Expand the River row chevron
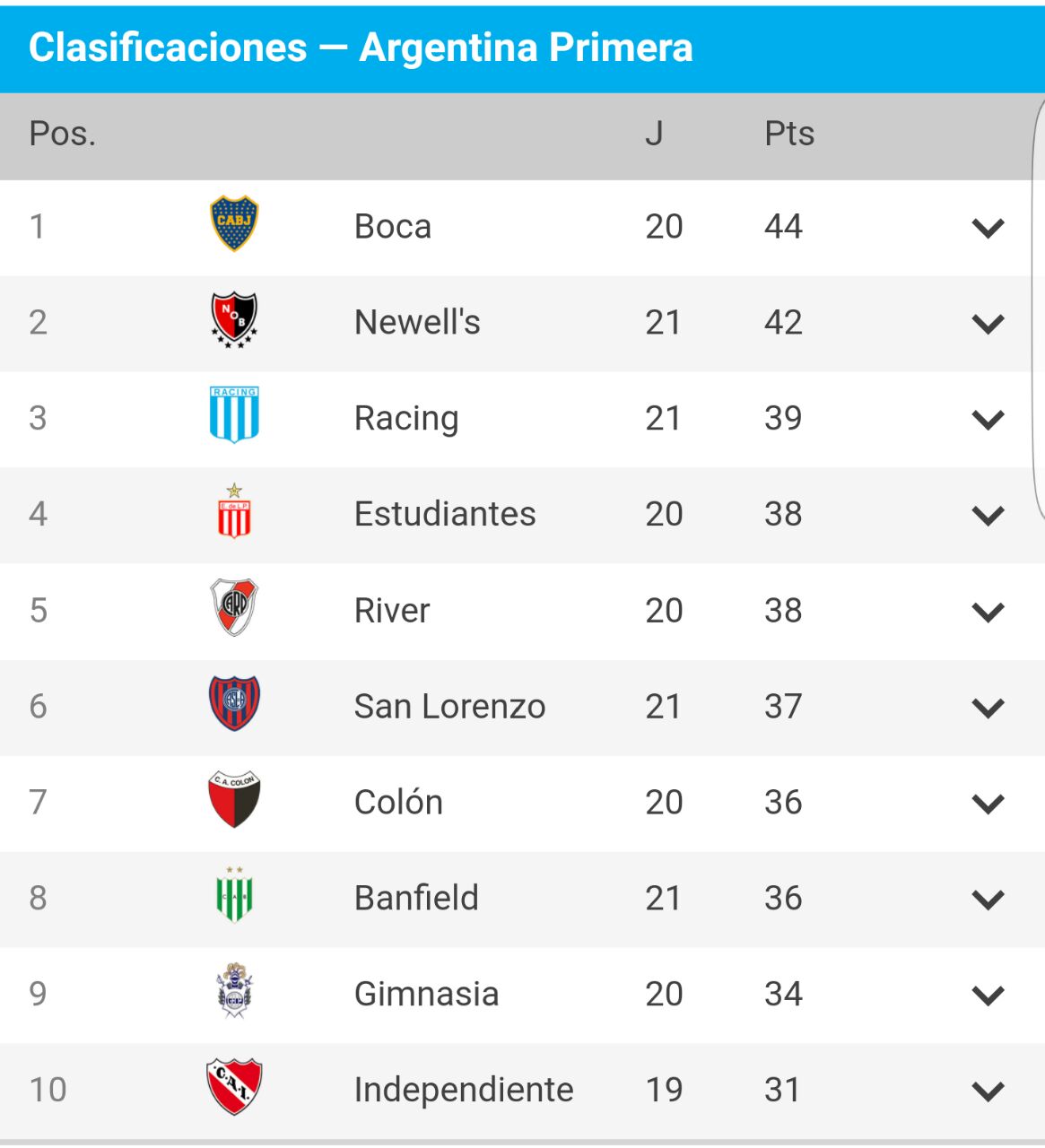Image resolution: width=1045 pixels, height=1148 pixels. 988,612
